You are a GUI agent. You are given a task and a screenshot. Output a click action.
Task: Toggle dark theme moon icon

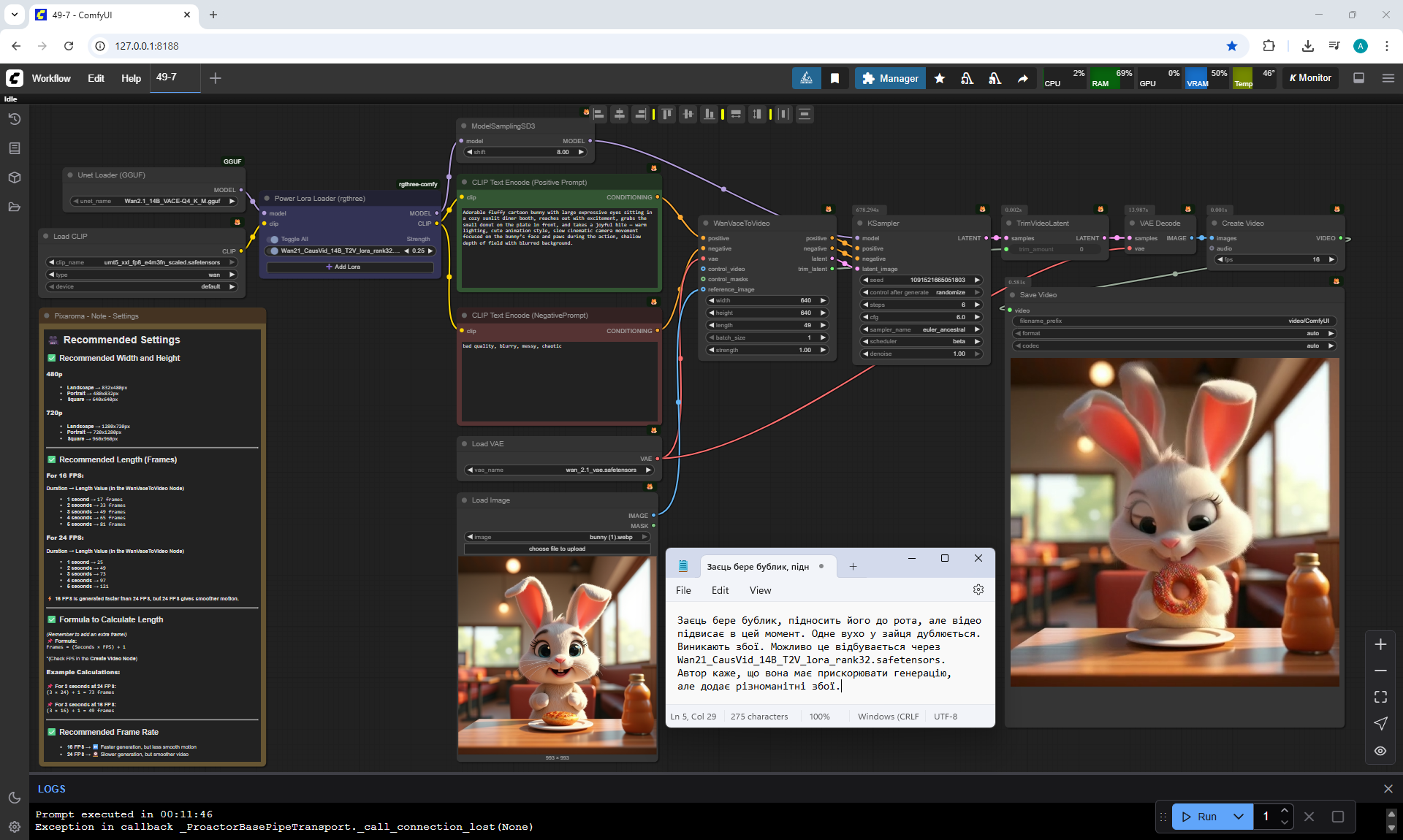14,798
